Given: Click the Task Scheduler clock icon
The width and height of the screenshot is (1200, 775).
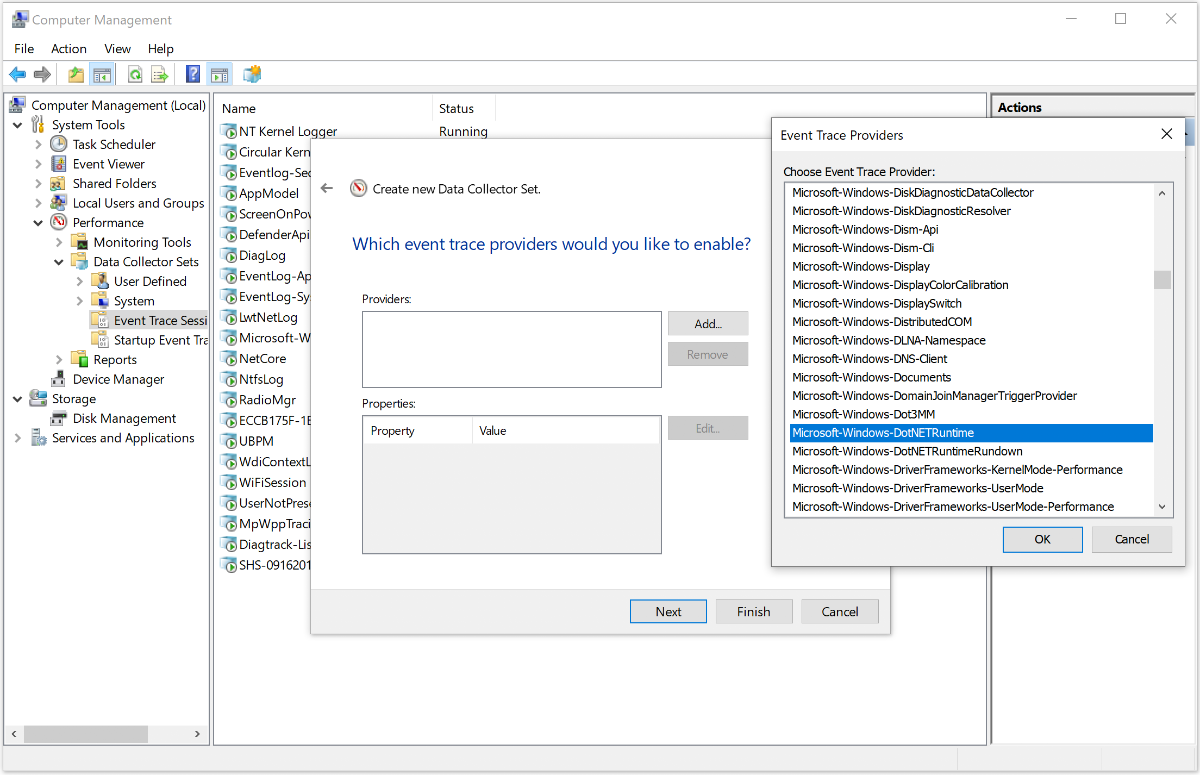Looking at the screenshot, I should 59,144.
